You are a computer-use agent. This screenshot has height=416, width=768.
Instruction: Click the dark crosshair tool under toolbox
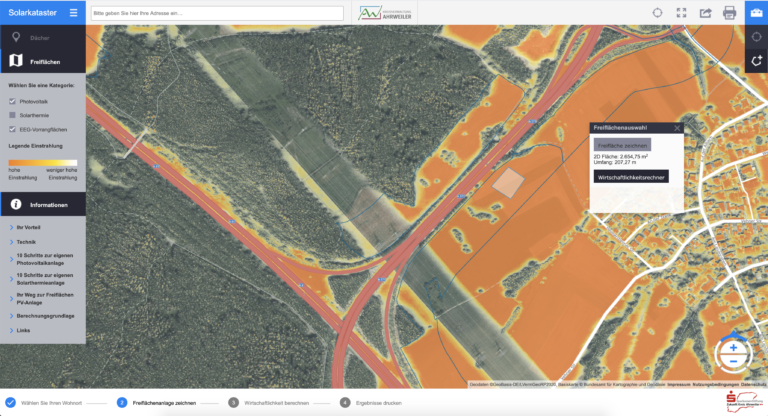(x=756, y=37)
